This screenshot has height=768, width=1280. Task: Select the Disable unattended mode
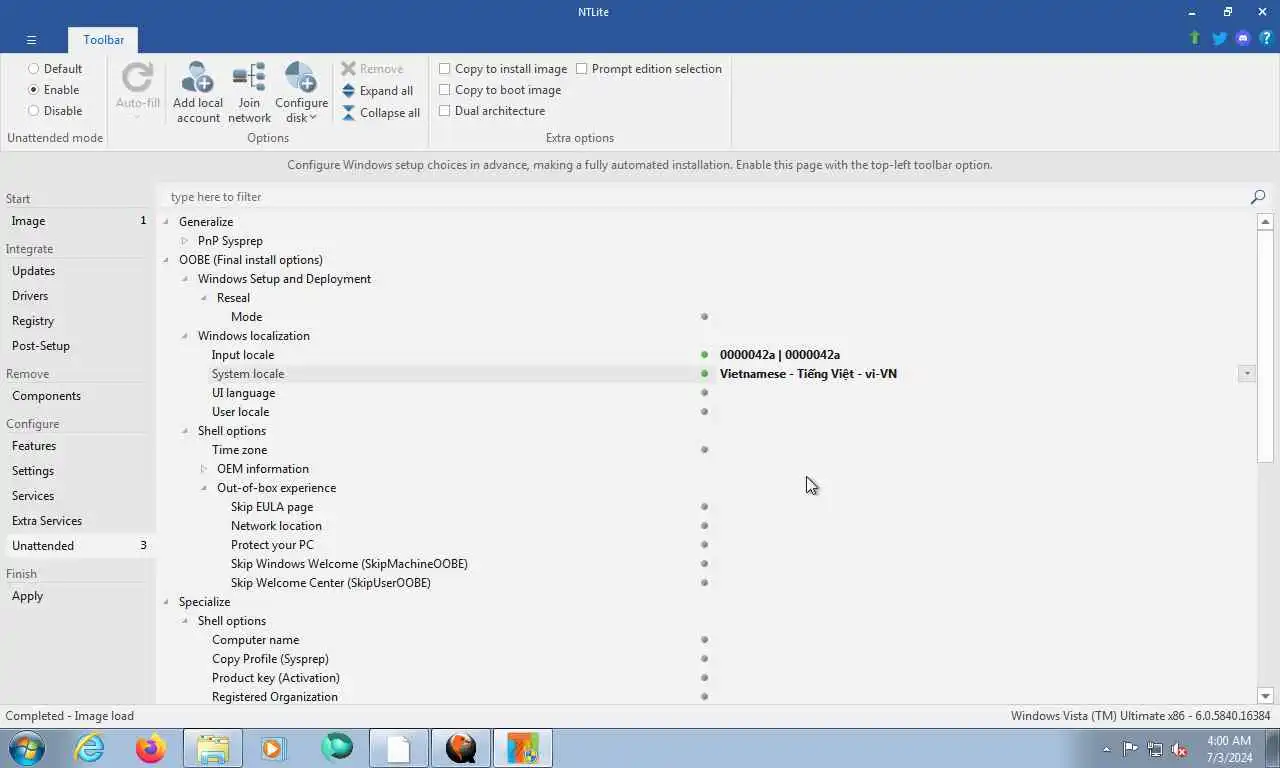(x=55, y=111)
